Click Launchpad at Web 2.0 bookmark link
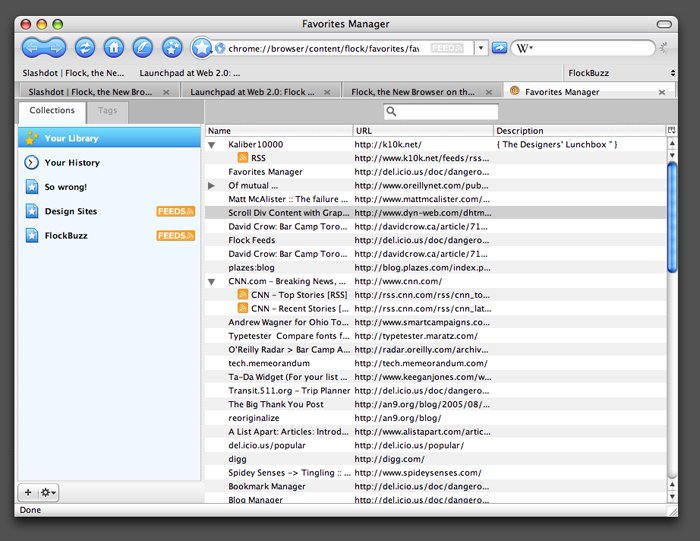The height and width of the screenshot is (541, 700). pos(190,73)
